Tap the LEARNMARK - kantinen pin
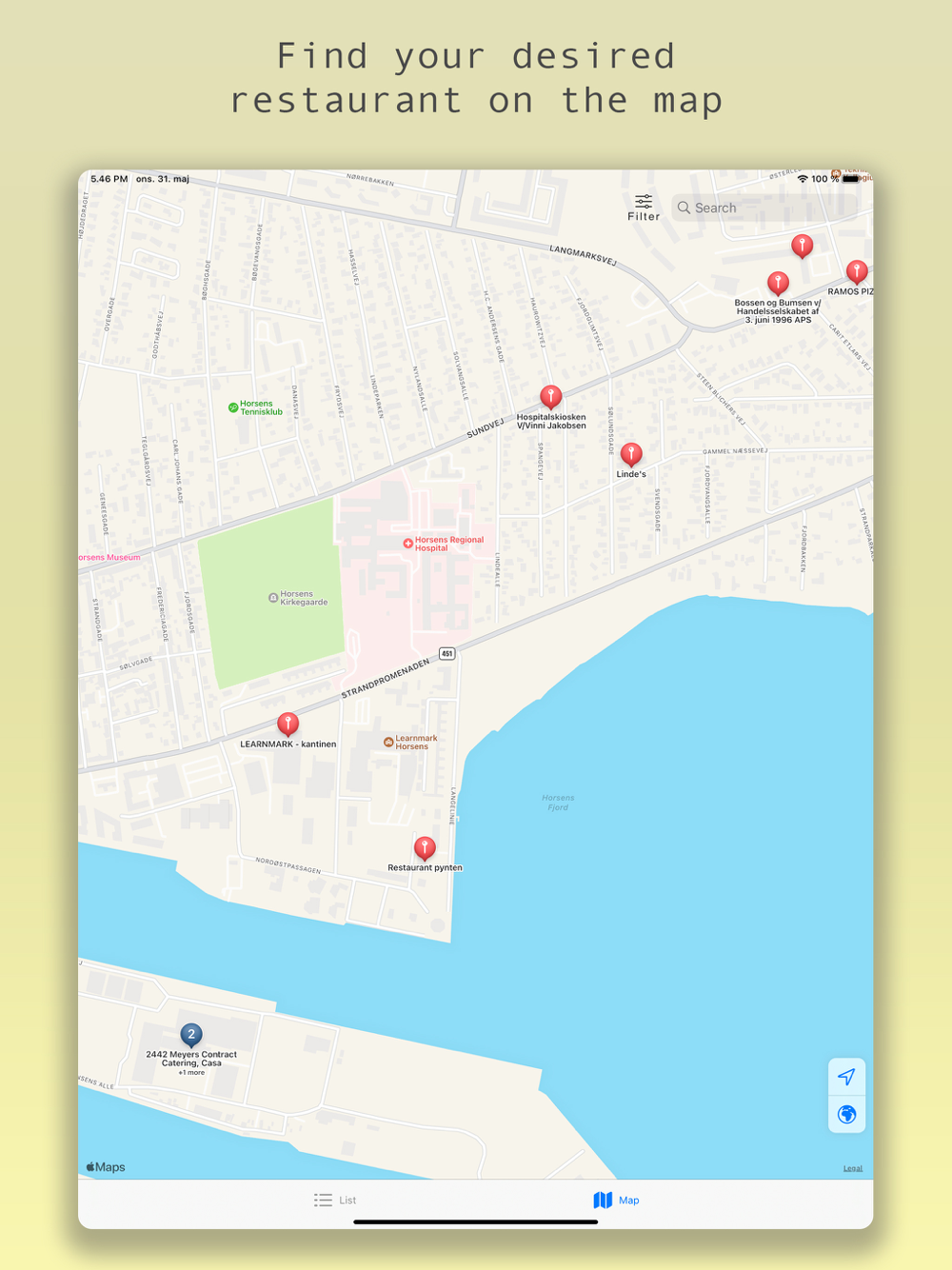Screen dimensions: 952x1270 point(288,724)
